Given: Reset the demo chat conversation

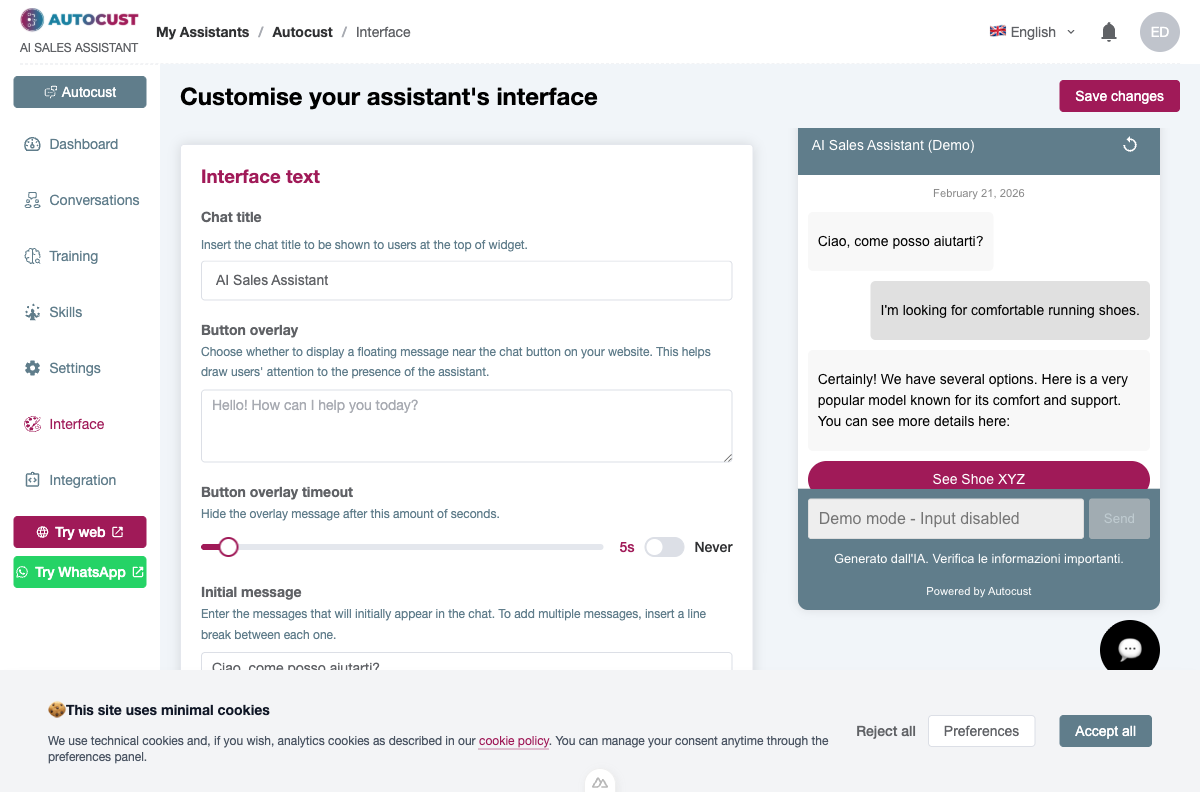Looking at the screenshot, I should coord(1130,144).
